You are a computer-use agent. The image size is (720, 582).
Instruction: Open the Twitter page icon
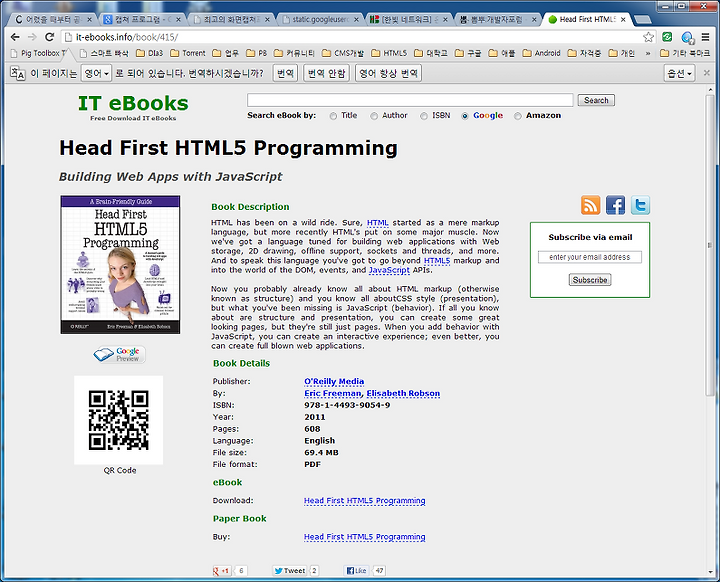[640, 205]
